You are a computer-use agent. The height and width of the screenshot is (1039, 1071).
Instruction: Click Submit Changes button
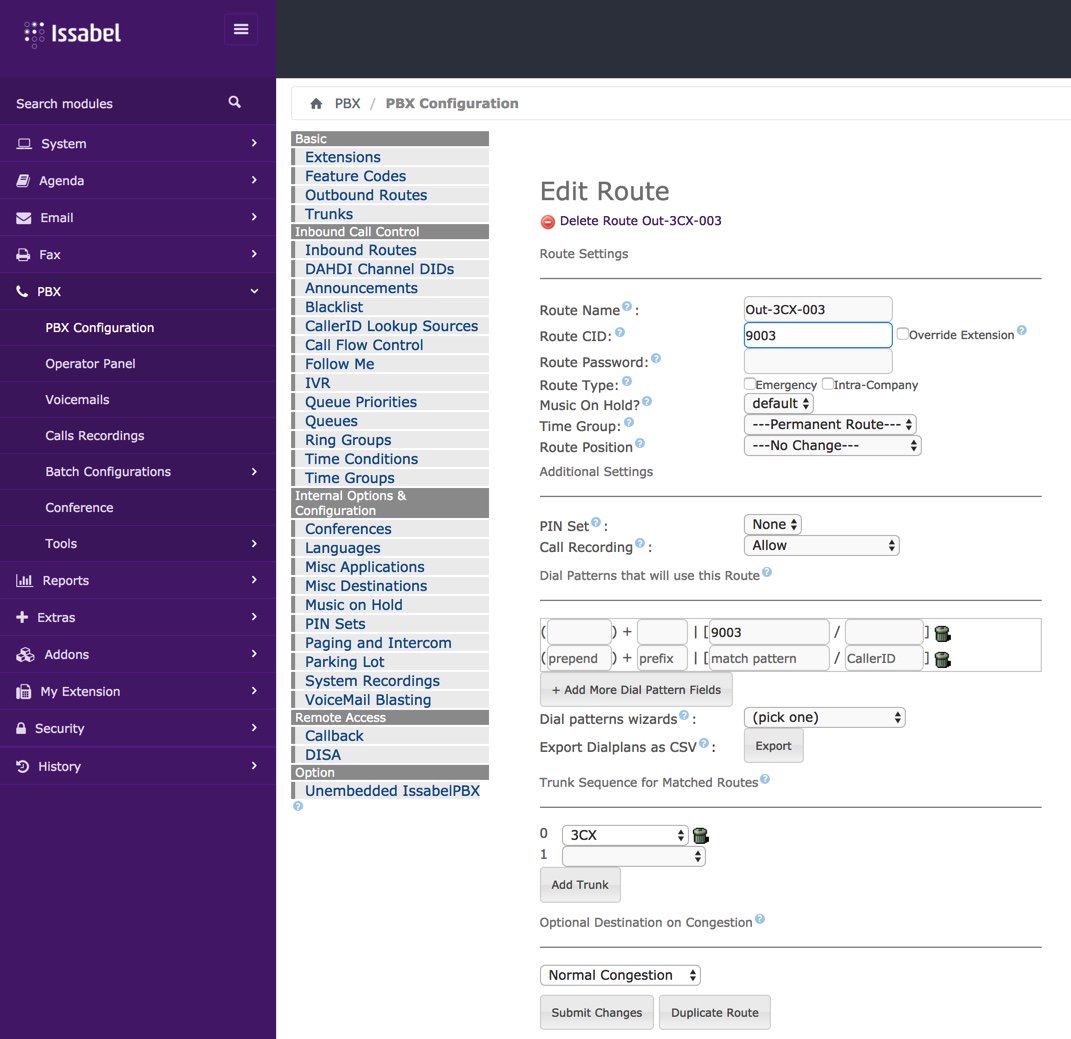tap(596, 1012)
